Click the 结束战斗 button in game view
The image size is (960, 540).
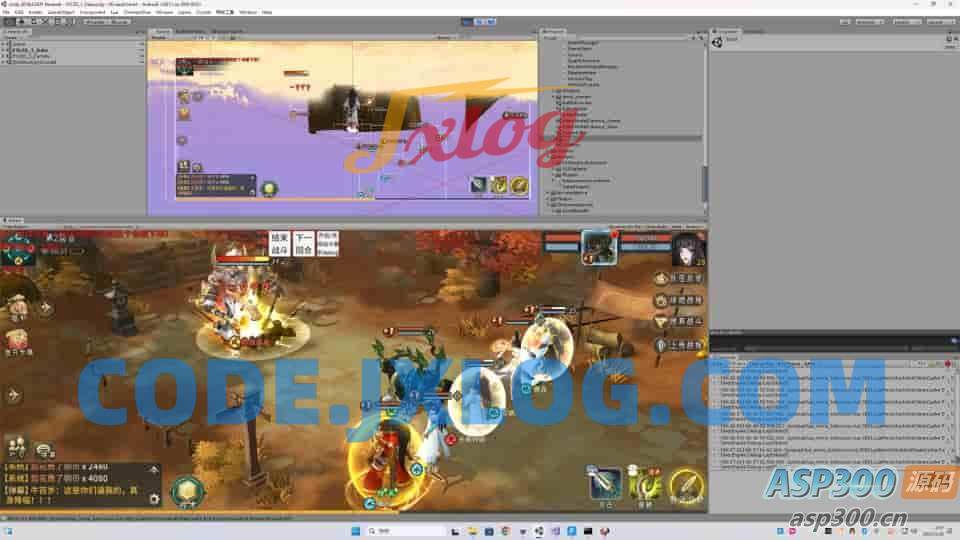tap(279, 243)
